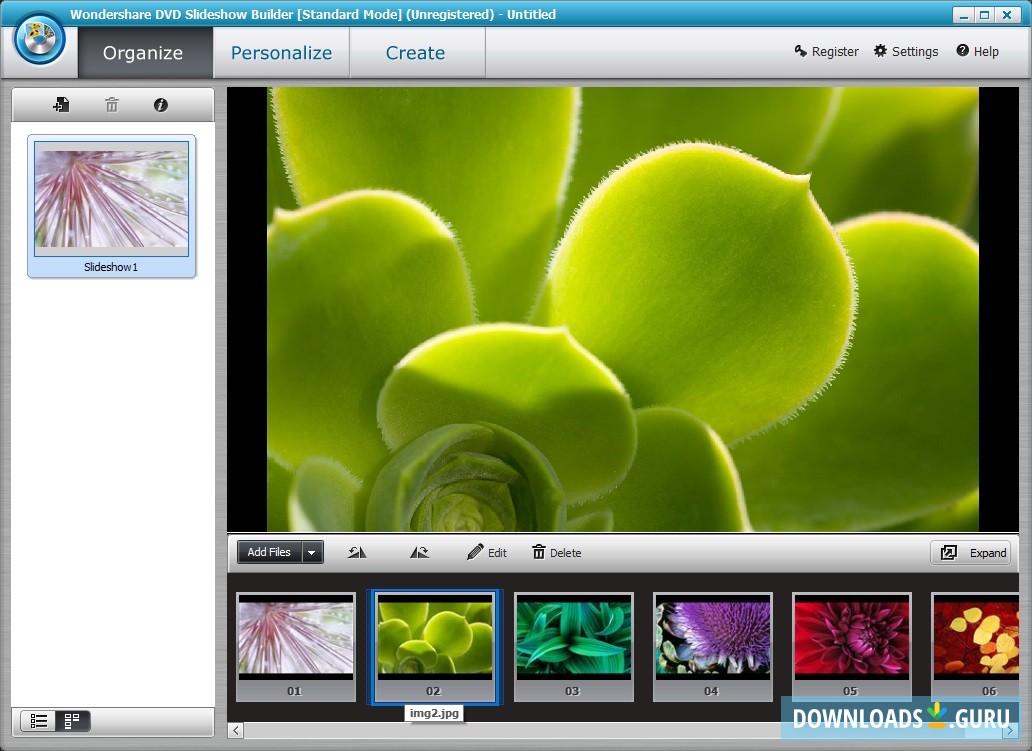Open the Add Files dropdown arrow

coord(311,551)
